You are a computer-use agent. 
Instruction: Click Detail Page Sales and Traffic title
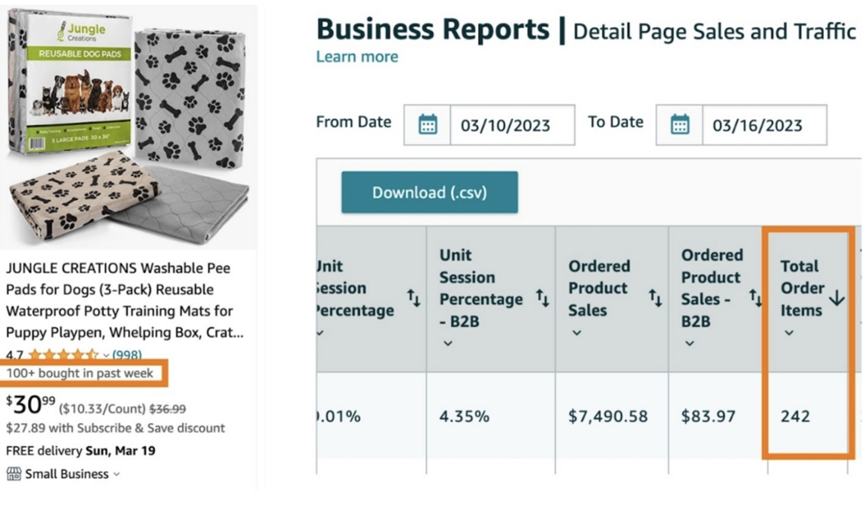pyautogui.click(x=715, y=31)
